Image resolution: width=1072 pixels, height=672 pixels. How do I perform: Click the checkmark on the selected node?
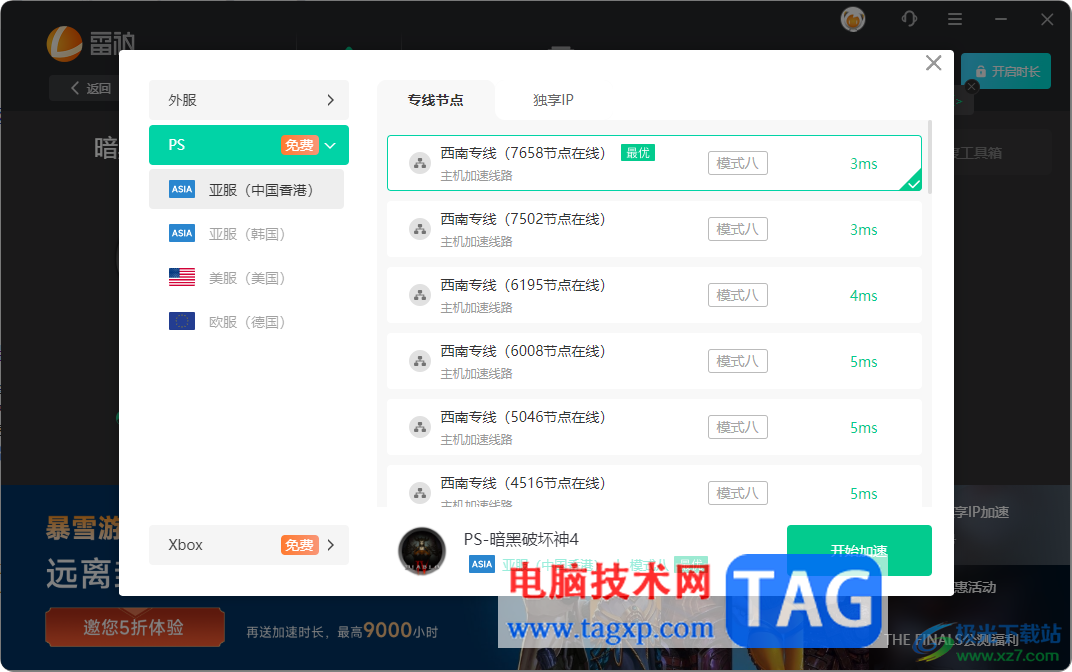(x=913, y=183)
